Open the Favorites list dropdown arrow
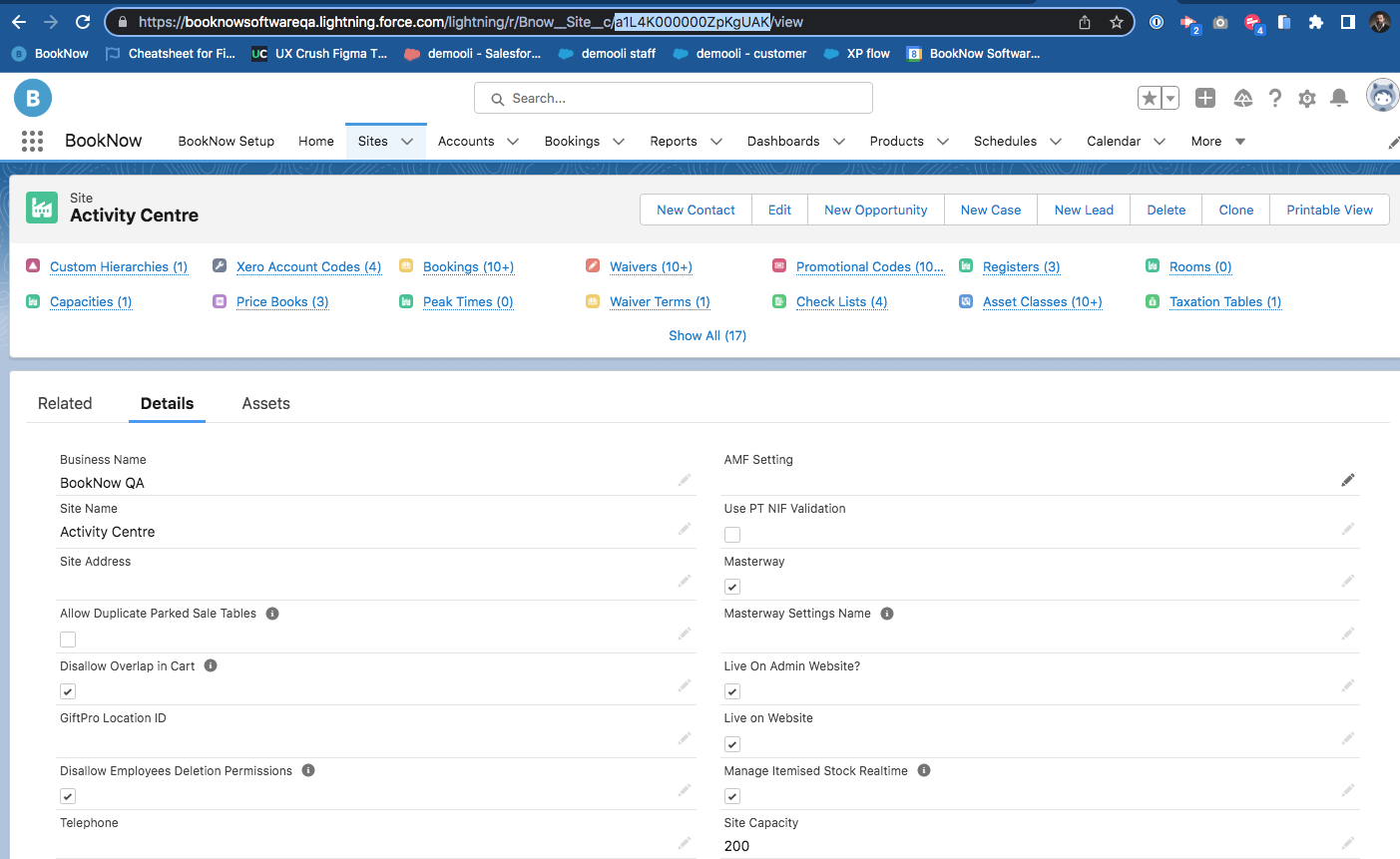Image resolution: width=1400 pixels, height=859 pixels. coord(1170,98)
